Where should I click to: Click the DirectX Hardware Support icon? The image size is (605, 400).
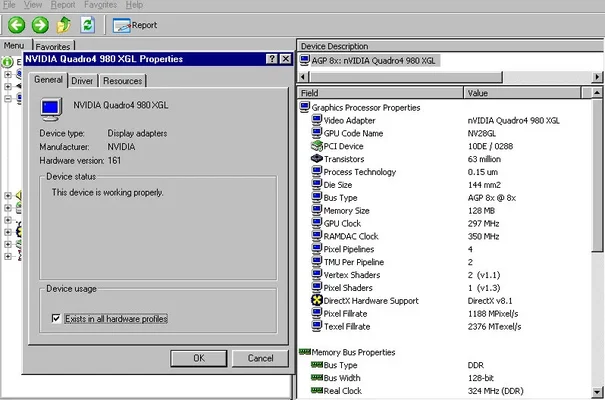point(317,300)
